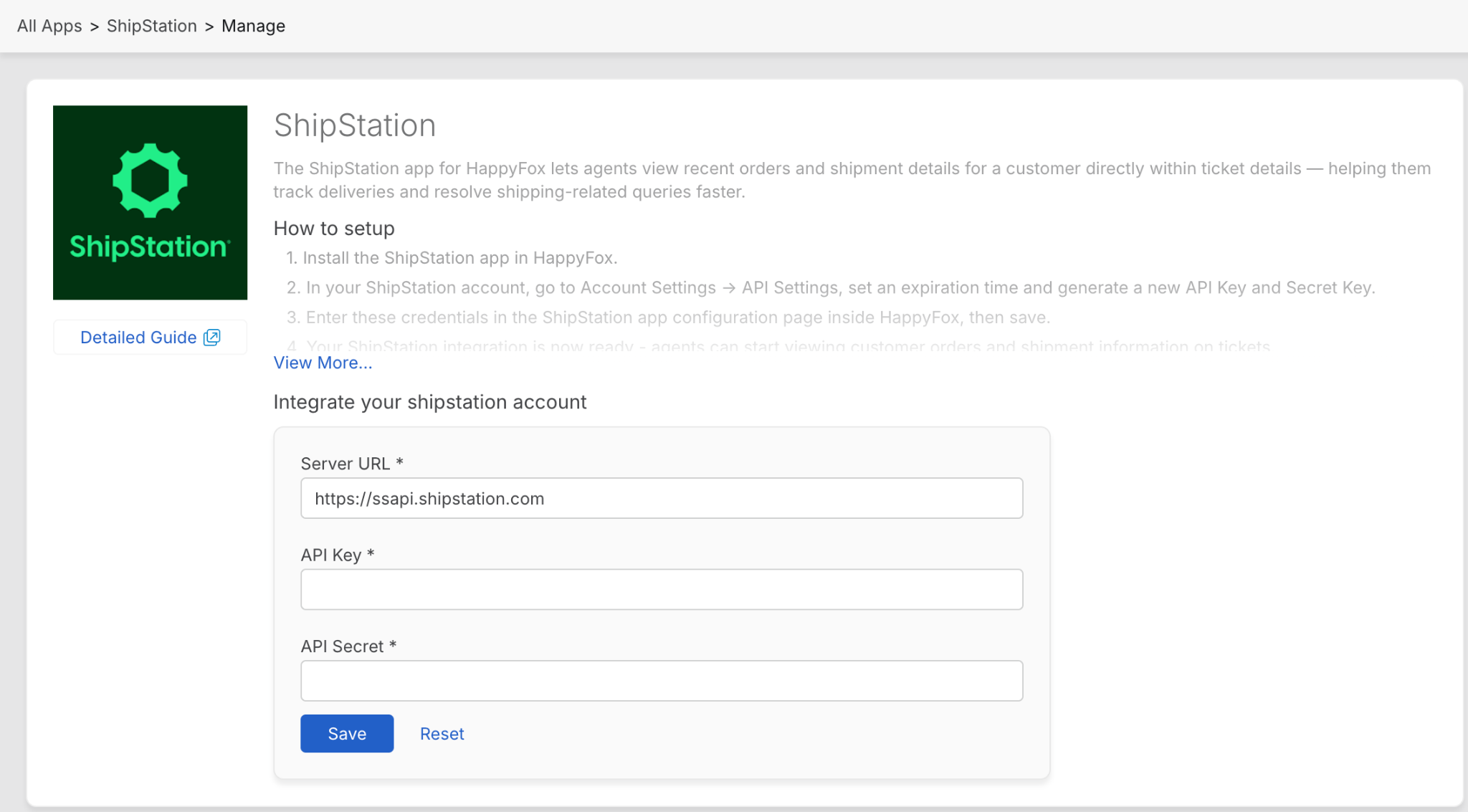
Task: Click the large ShipStation page title
Action: click(x=355, y=125)
